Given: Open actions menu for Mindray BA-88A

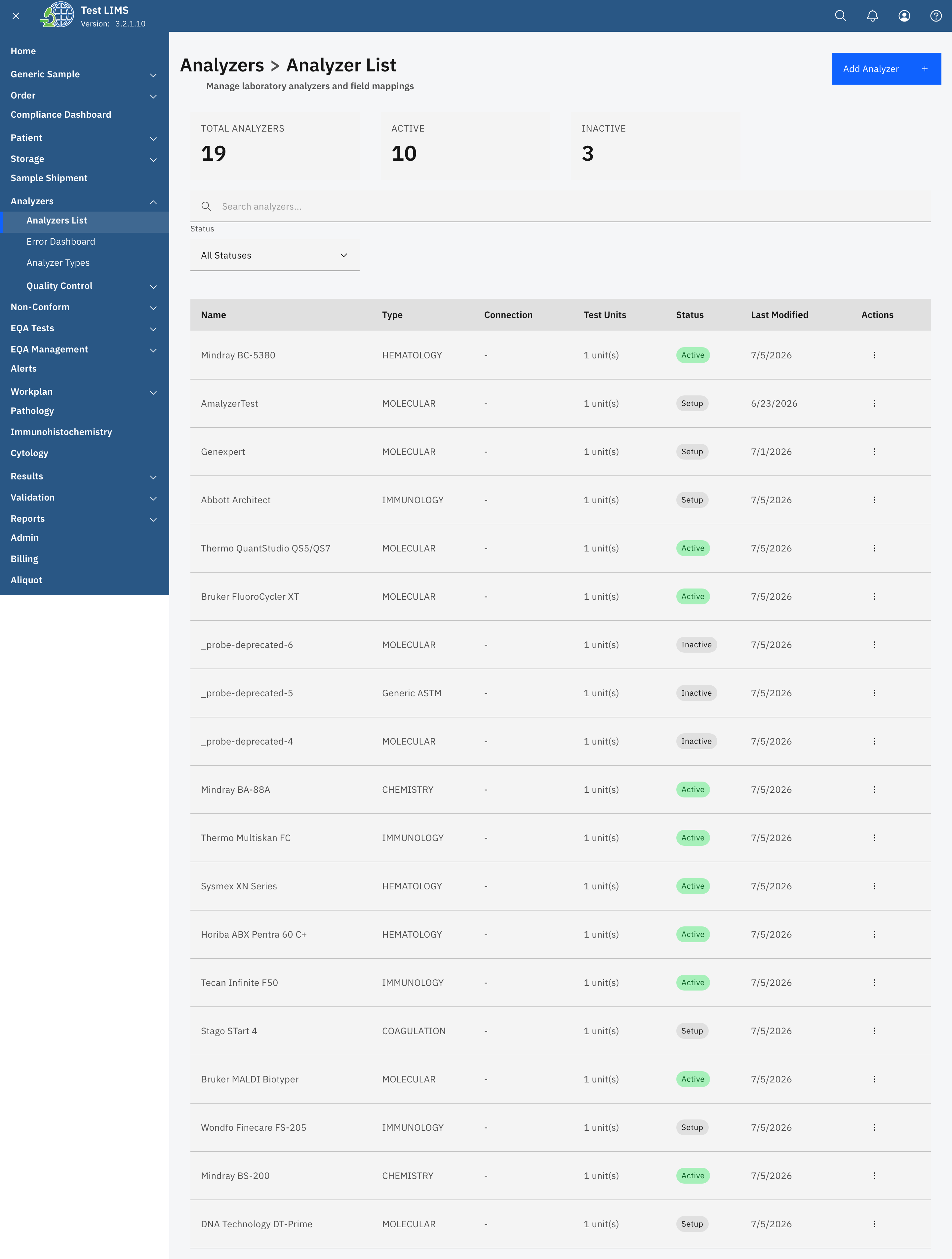Looking at the screenshot, I should click(875, 790).
